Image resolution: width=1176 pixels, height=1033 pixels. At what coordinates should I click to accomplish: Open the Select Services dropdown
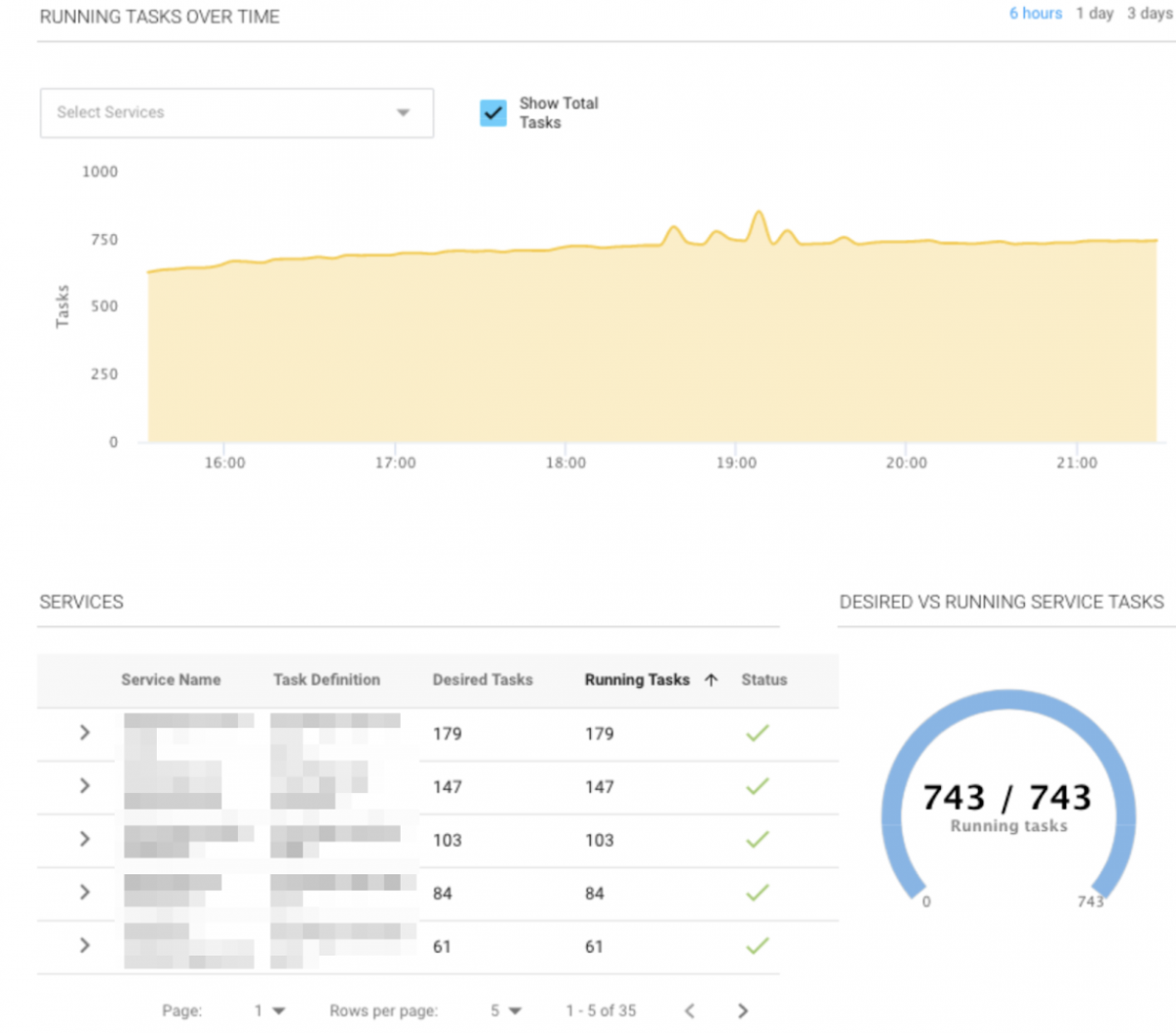pos(236,113)
